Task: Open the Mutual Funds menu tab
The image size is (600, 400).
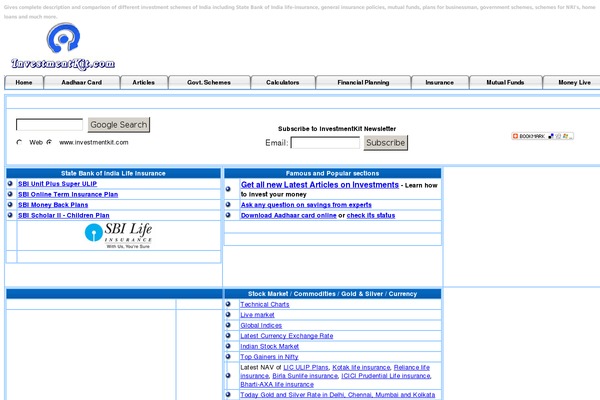Action: [505, 82]
